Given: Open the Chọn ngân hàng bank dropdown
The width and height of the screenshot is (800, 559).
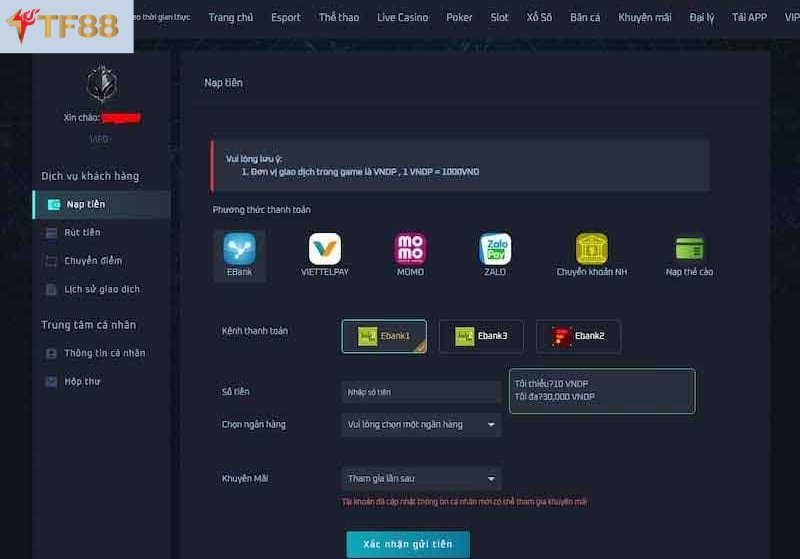Looking at the screenshot, I should [421, 425].
